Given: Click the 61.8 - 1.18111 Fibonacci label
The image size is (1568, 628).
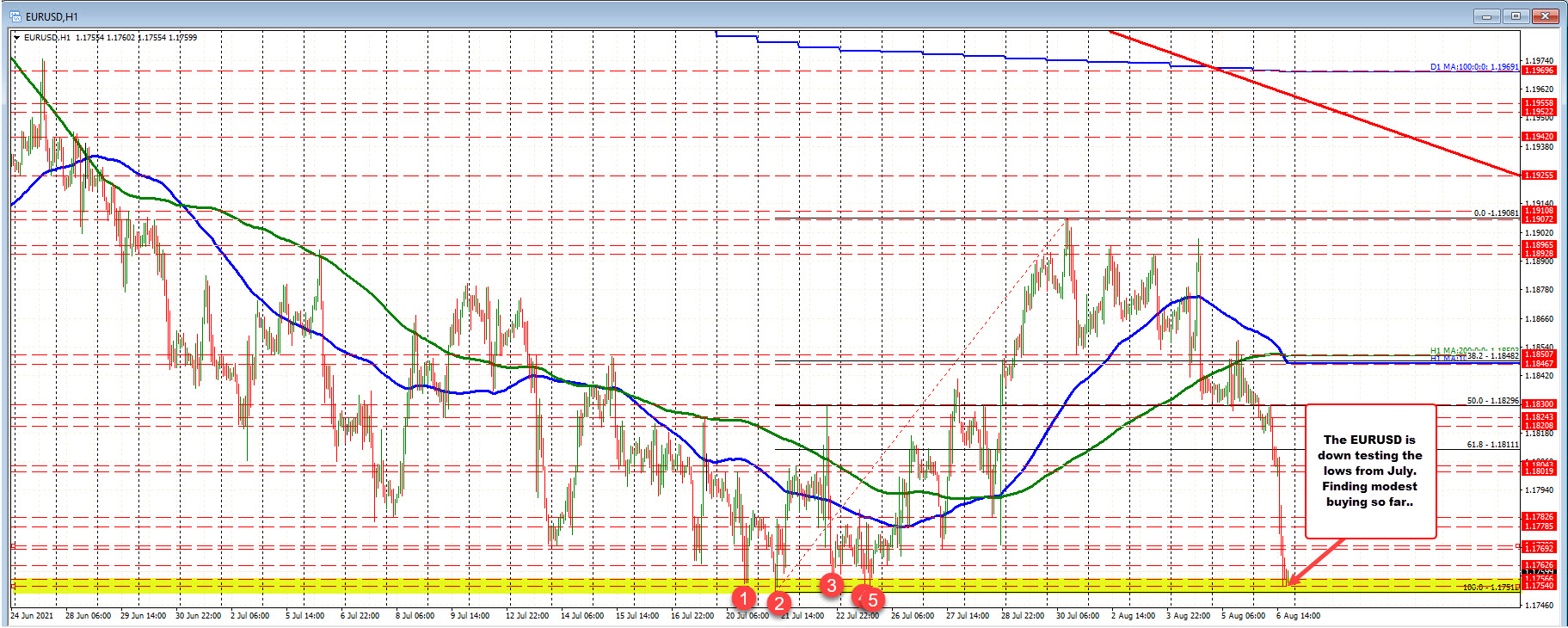Looking at the screenshot, I should click(x=1492, y=445).
